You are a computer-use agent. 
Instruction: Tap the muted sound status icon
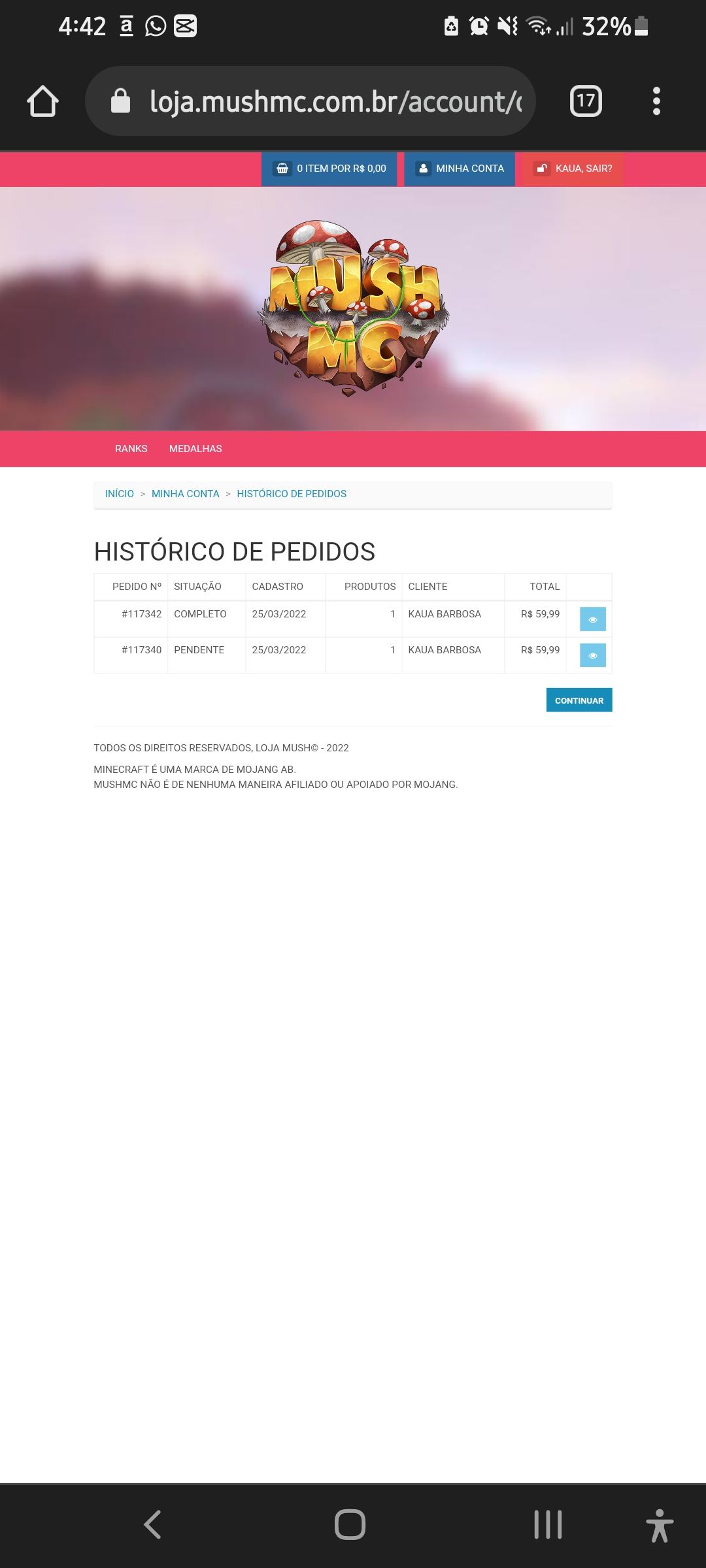point(507,26)
